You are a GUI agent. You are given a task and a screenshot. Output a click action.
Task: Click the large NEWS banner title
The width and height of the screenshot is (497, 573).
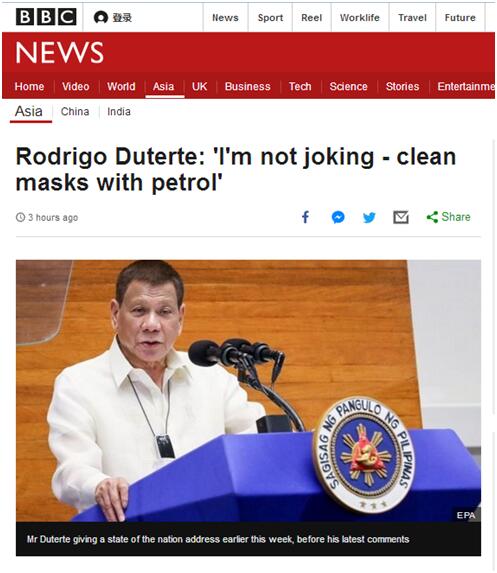click(x=60, y=52)
